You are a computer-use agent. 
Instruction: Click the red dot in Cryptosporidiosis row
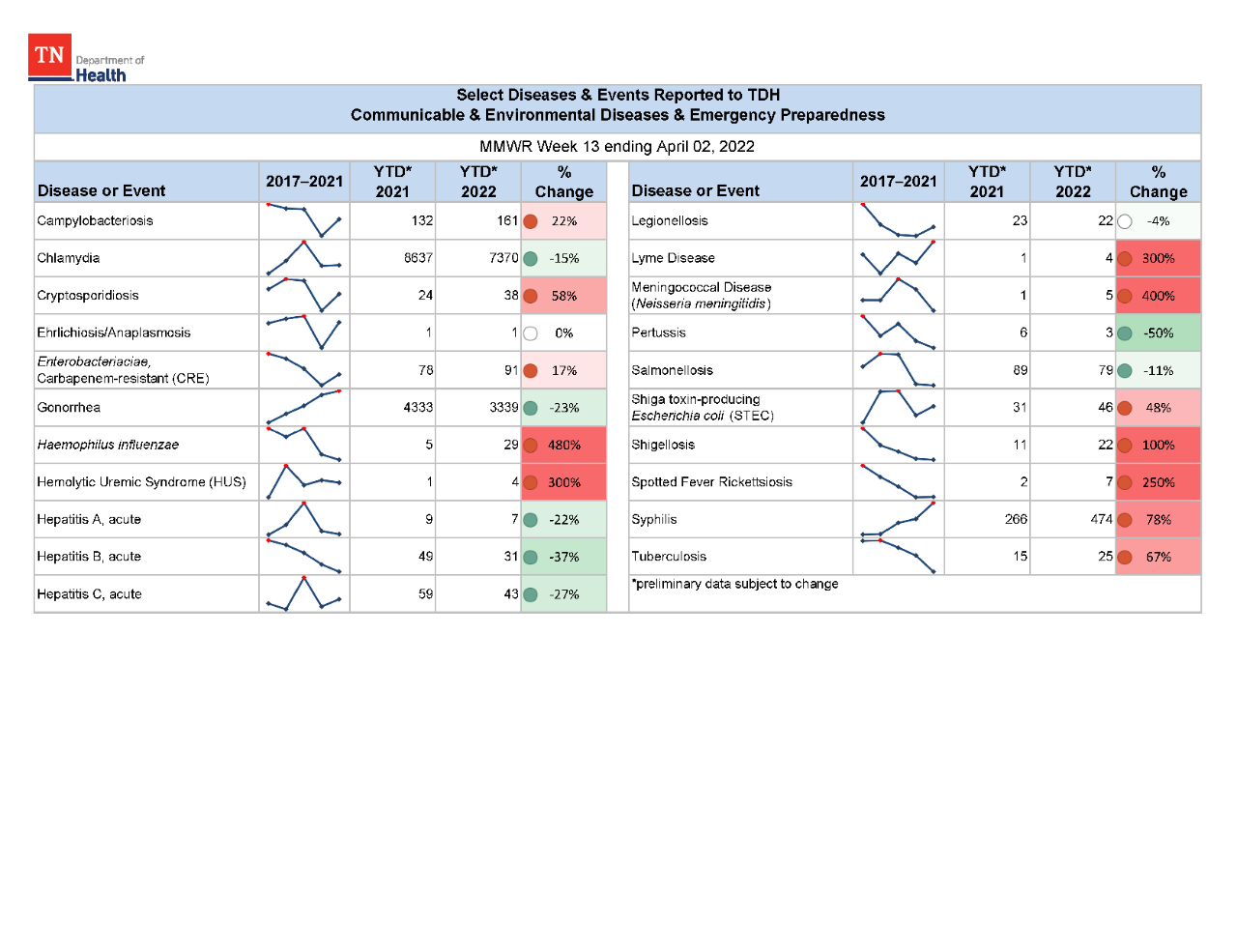pyautogui.click(x=531, y=296)
